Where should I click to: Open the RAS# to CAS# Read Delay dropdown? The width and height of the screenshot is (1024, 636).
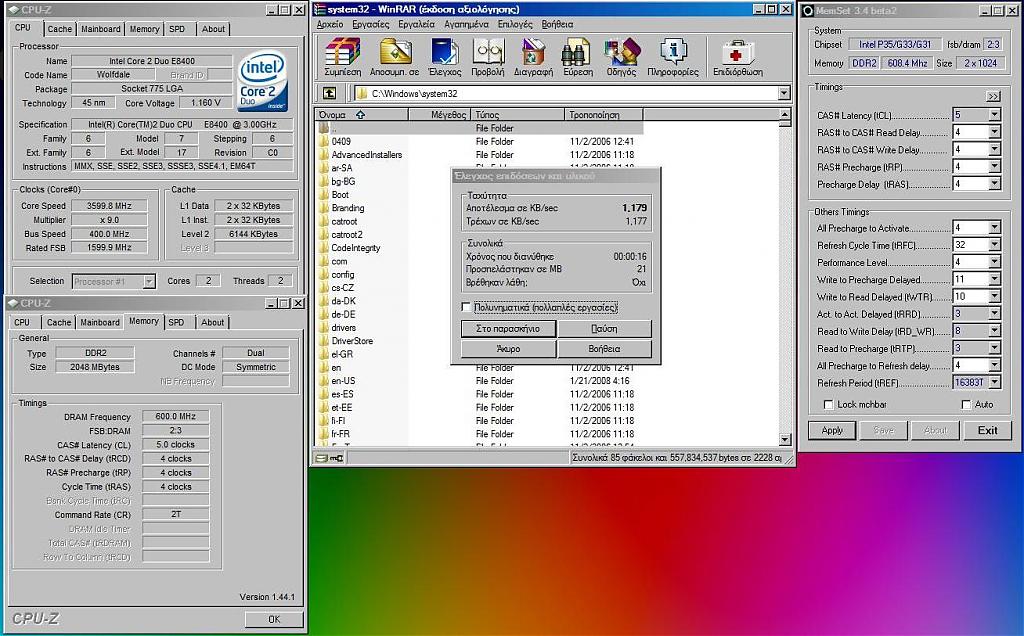coord(994,133)
